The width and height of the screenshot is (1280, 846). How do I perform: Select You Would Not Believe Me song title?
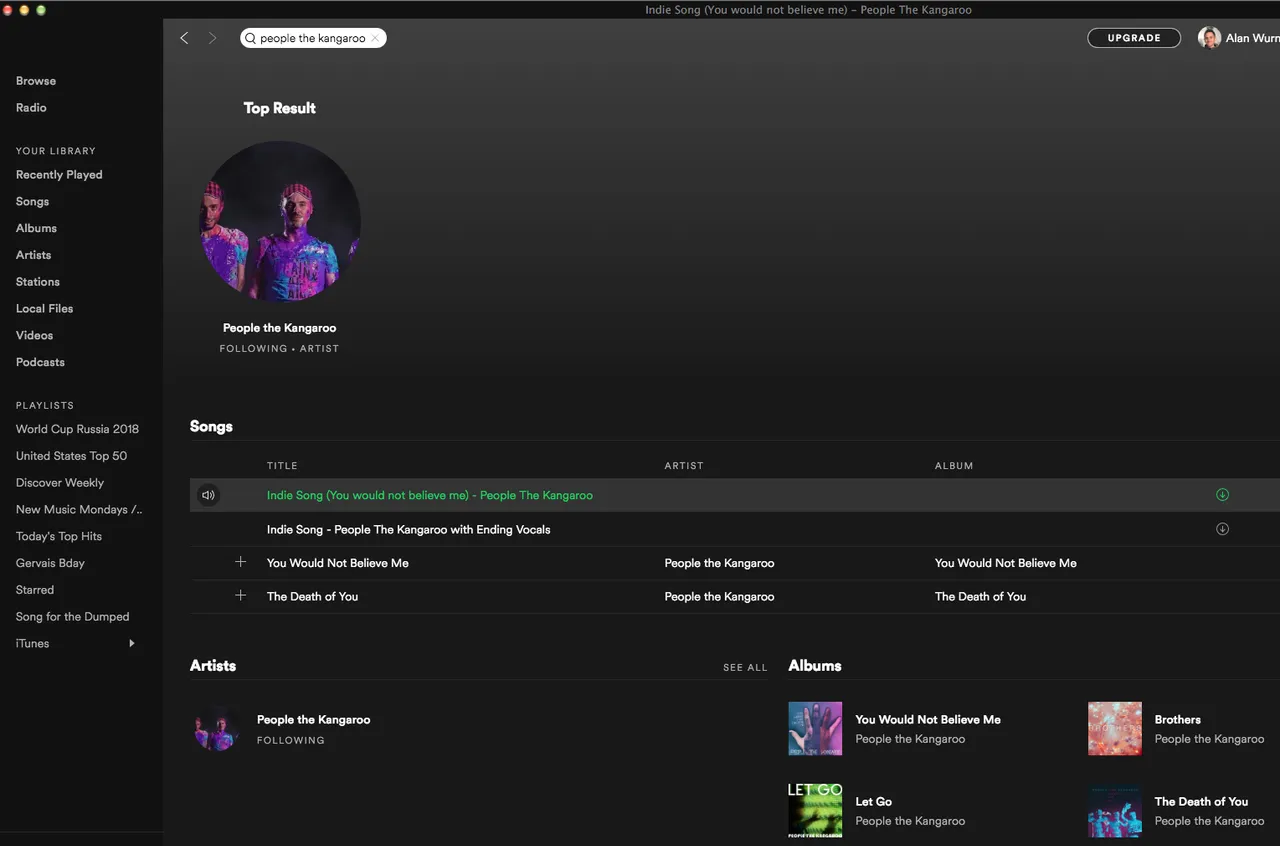338,563
